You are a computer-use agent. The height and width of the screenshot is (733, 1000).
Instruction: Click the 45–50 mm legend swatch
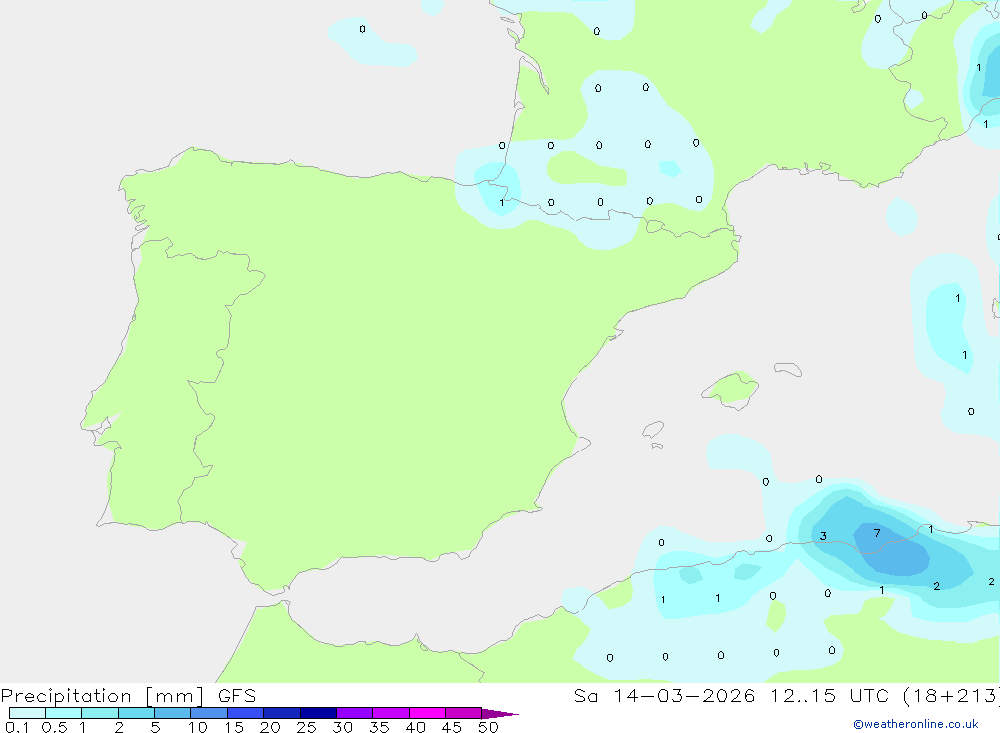coord(464,713)
